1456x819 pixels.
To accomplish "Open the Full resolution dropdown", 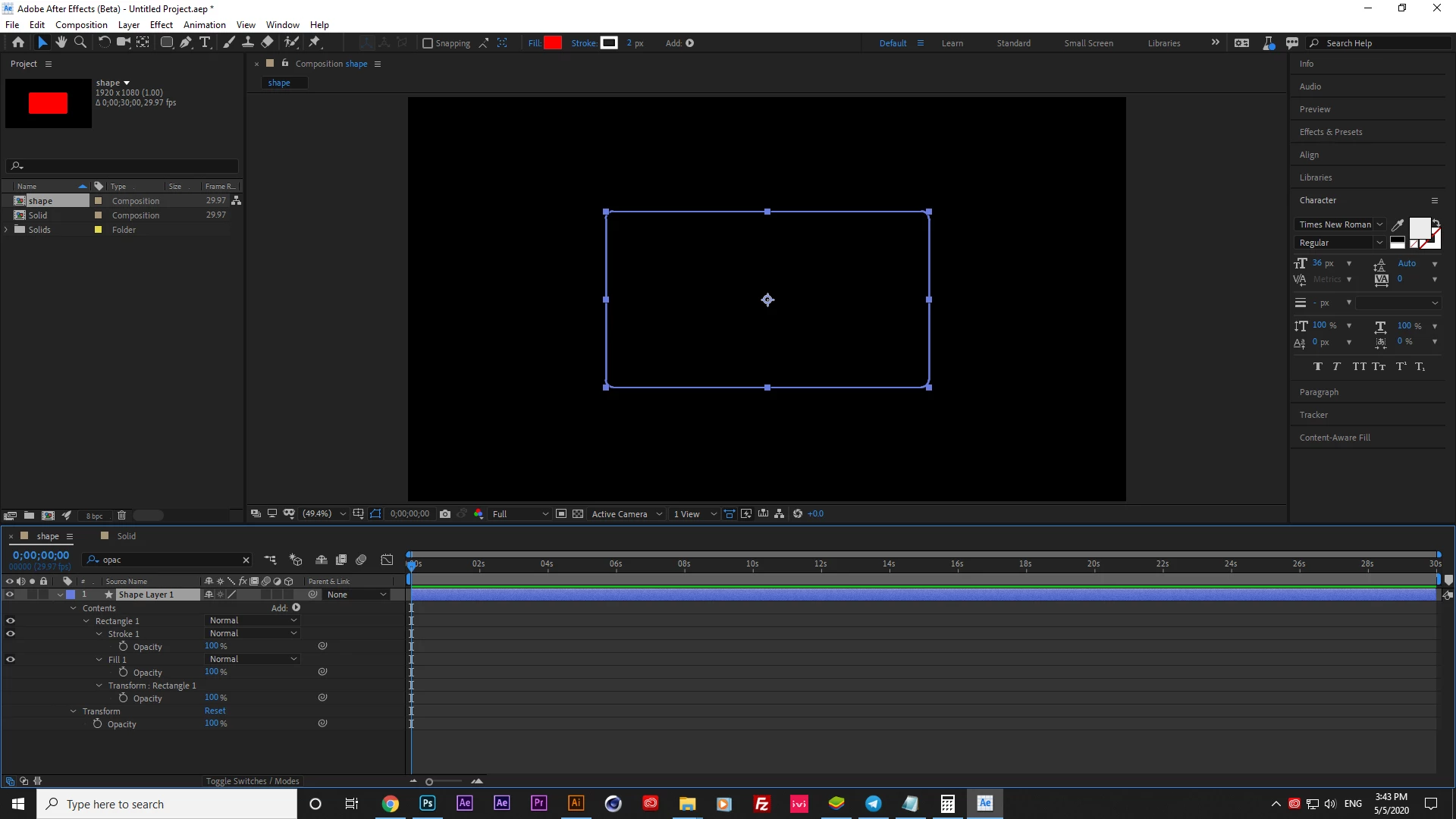I will pyautogui.click(x=520, y=513).
